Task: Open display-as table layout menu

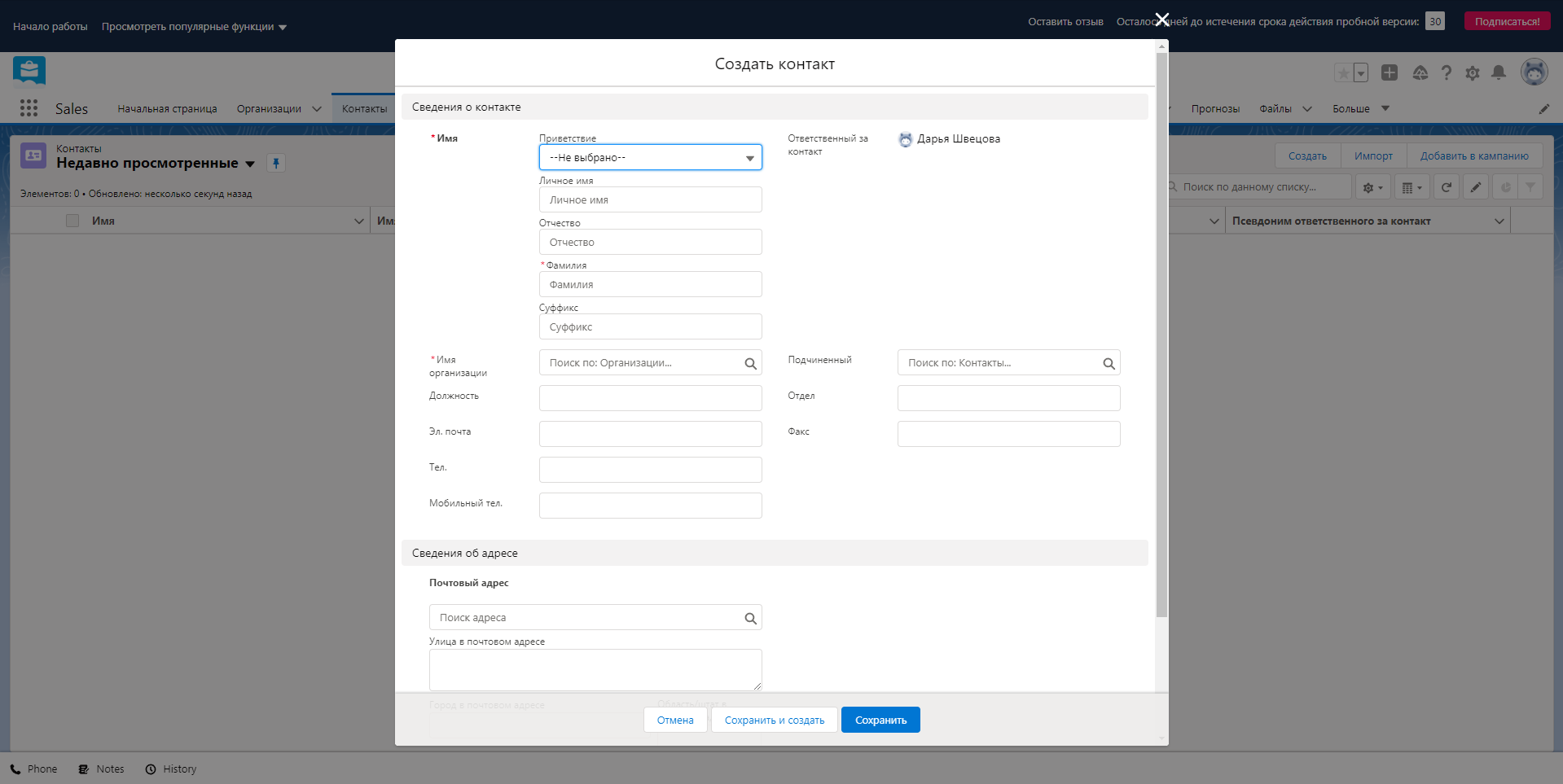Action: [x=1412, y=187]
